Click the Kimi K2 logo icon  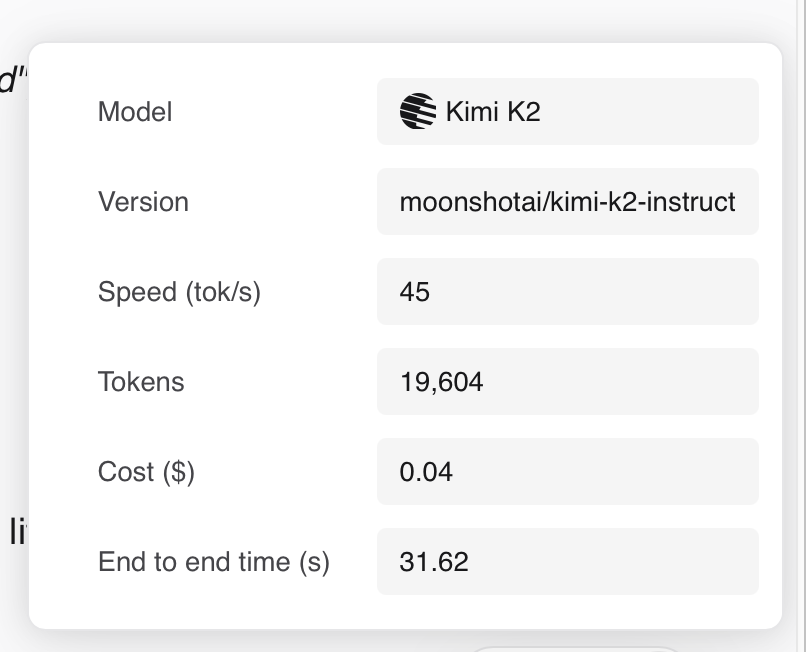coord(417,111)
